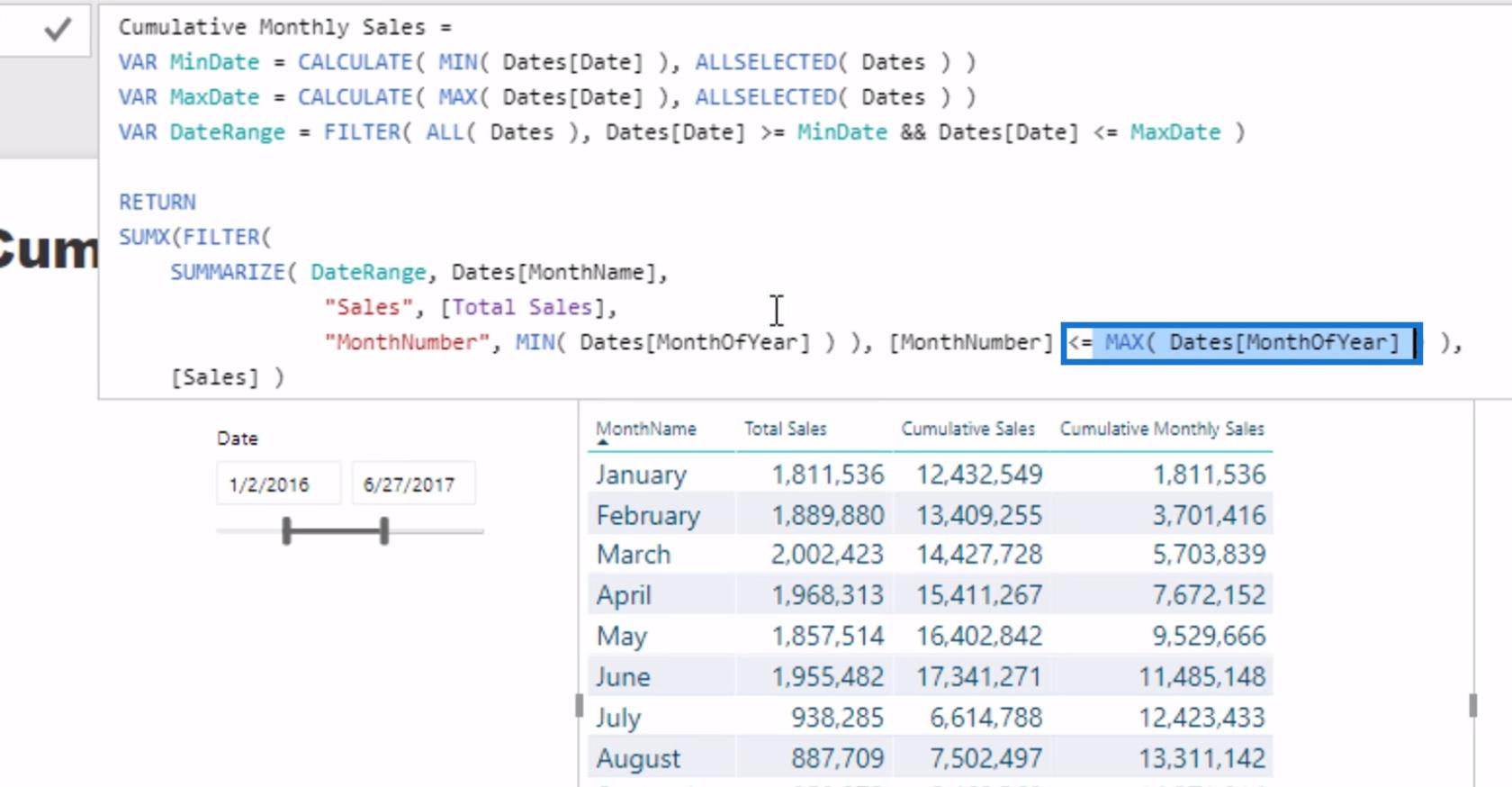This screenshot has width=1512, height=787.
Task: Click the June Total Sales value 1,955,482
Action: click(828, 676)
